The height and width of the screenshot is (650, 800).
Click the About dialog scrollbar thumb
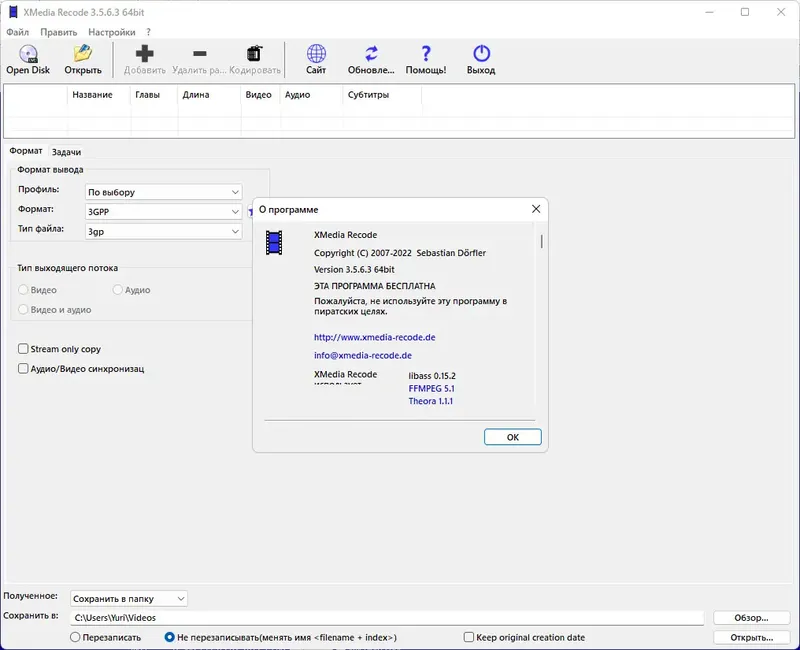pos(541,241)
